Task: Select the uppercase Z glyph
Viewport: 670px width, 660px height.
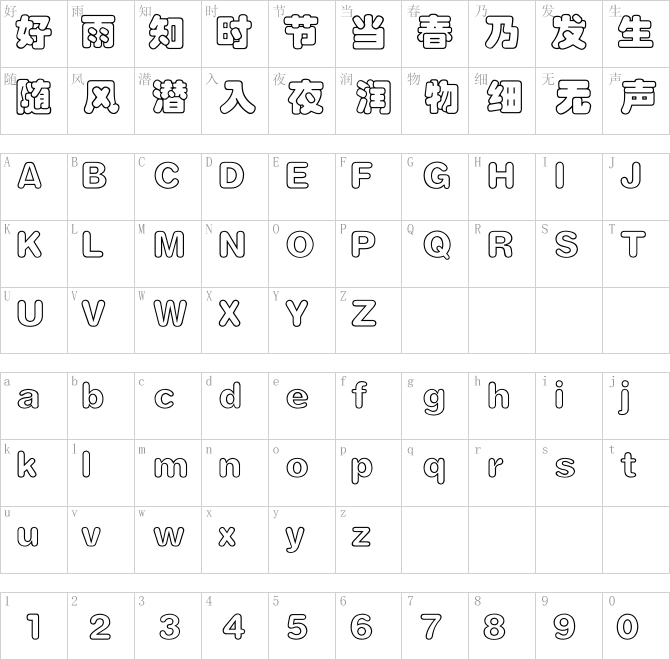Action: [364, 313]
